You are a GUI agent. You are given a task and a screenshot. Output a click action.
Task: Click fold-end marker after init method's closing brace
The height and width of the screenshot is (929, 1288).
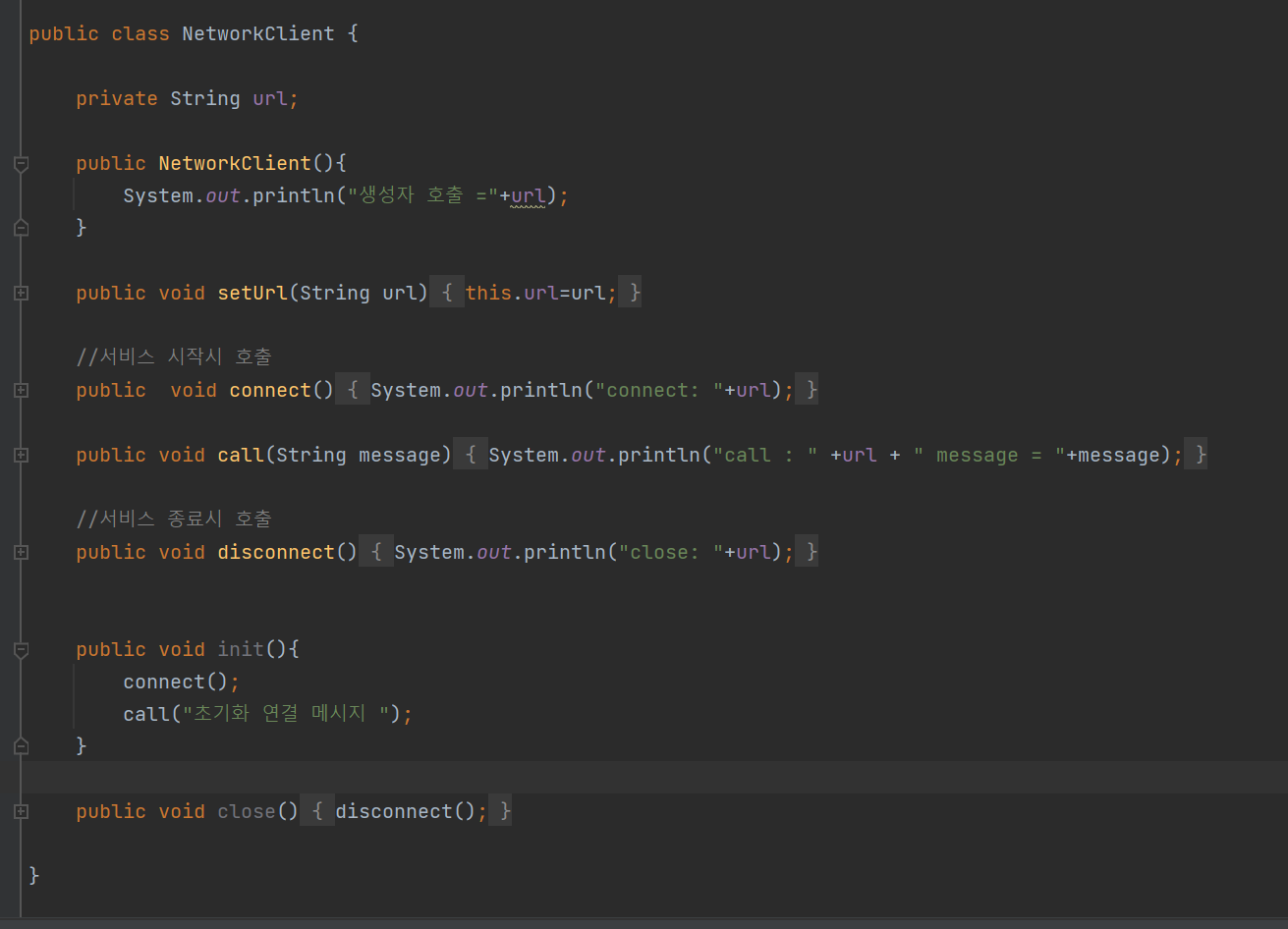pos(21,746)
